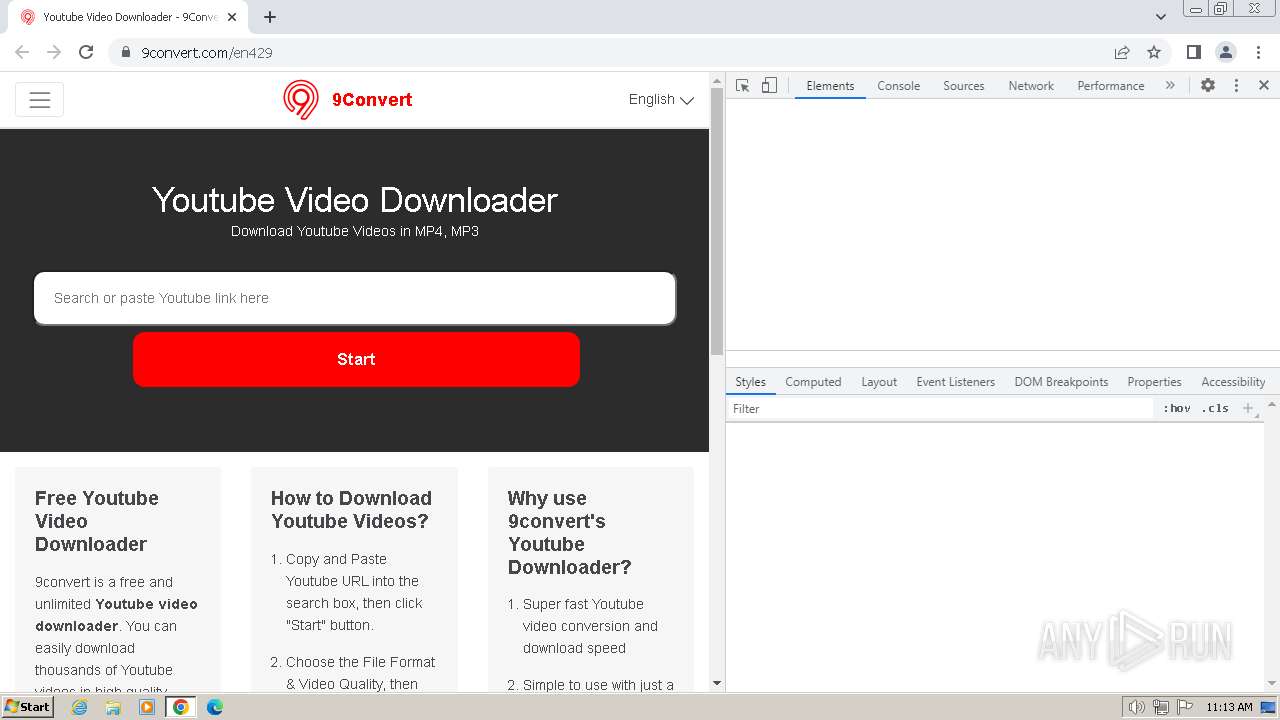Image resolution: width=1280 pixels, height=720 pixels.
Task: Select the Styles pane tab
Action: [750, 382]
